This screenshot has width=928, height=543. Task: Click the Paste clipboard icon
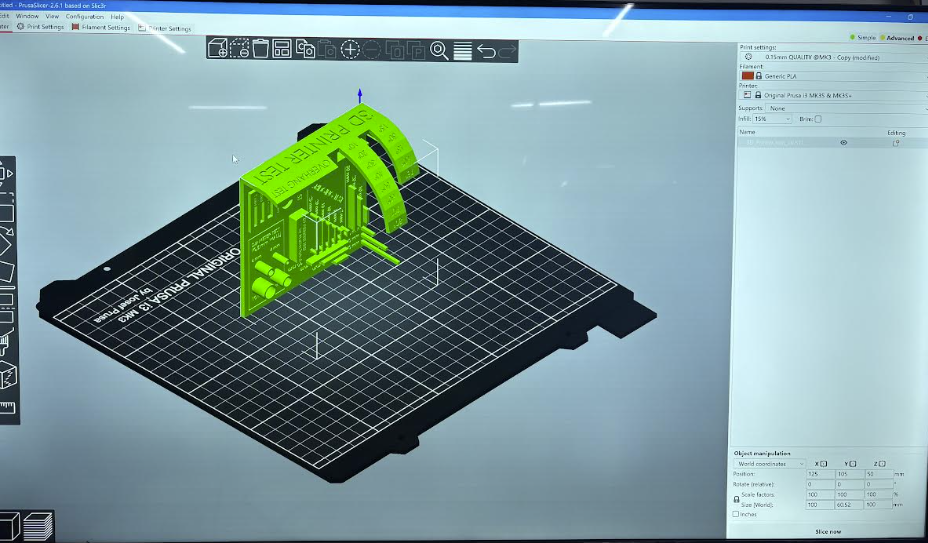pos(327,49)
